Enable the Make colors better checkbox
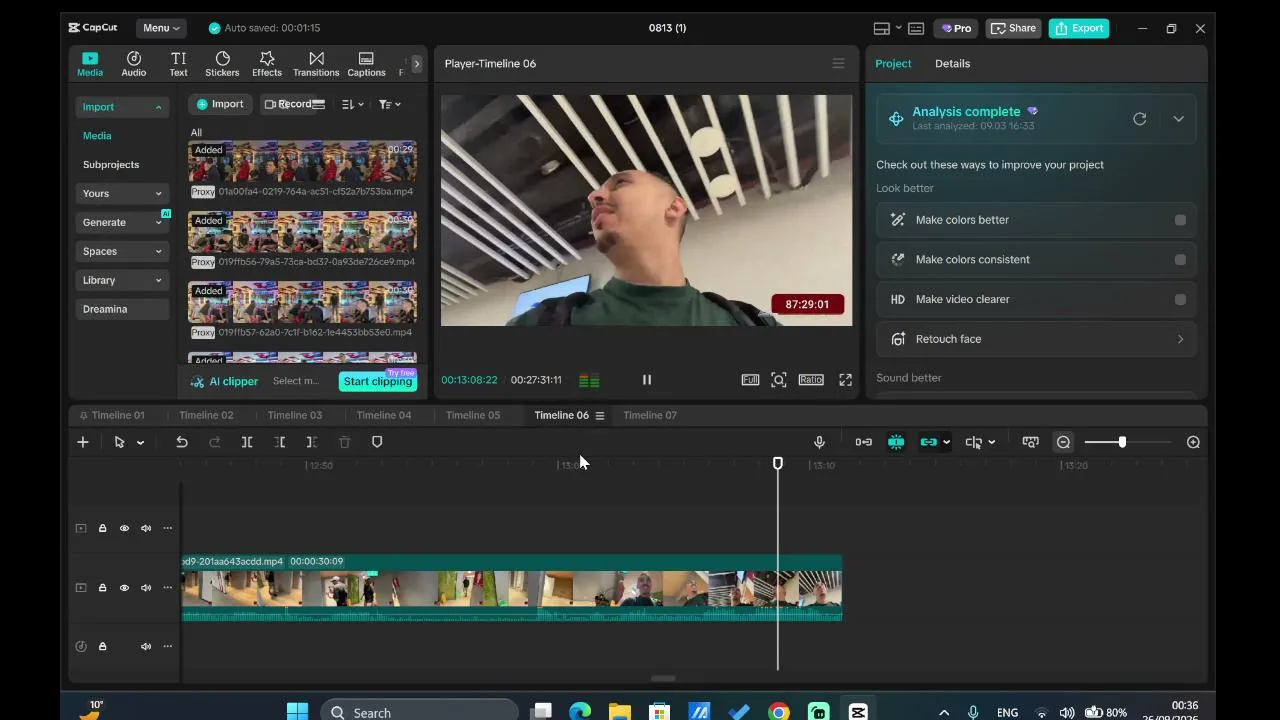The height and width of the screenshot is (720, 1280). (1180, 220)
